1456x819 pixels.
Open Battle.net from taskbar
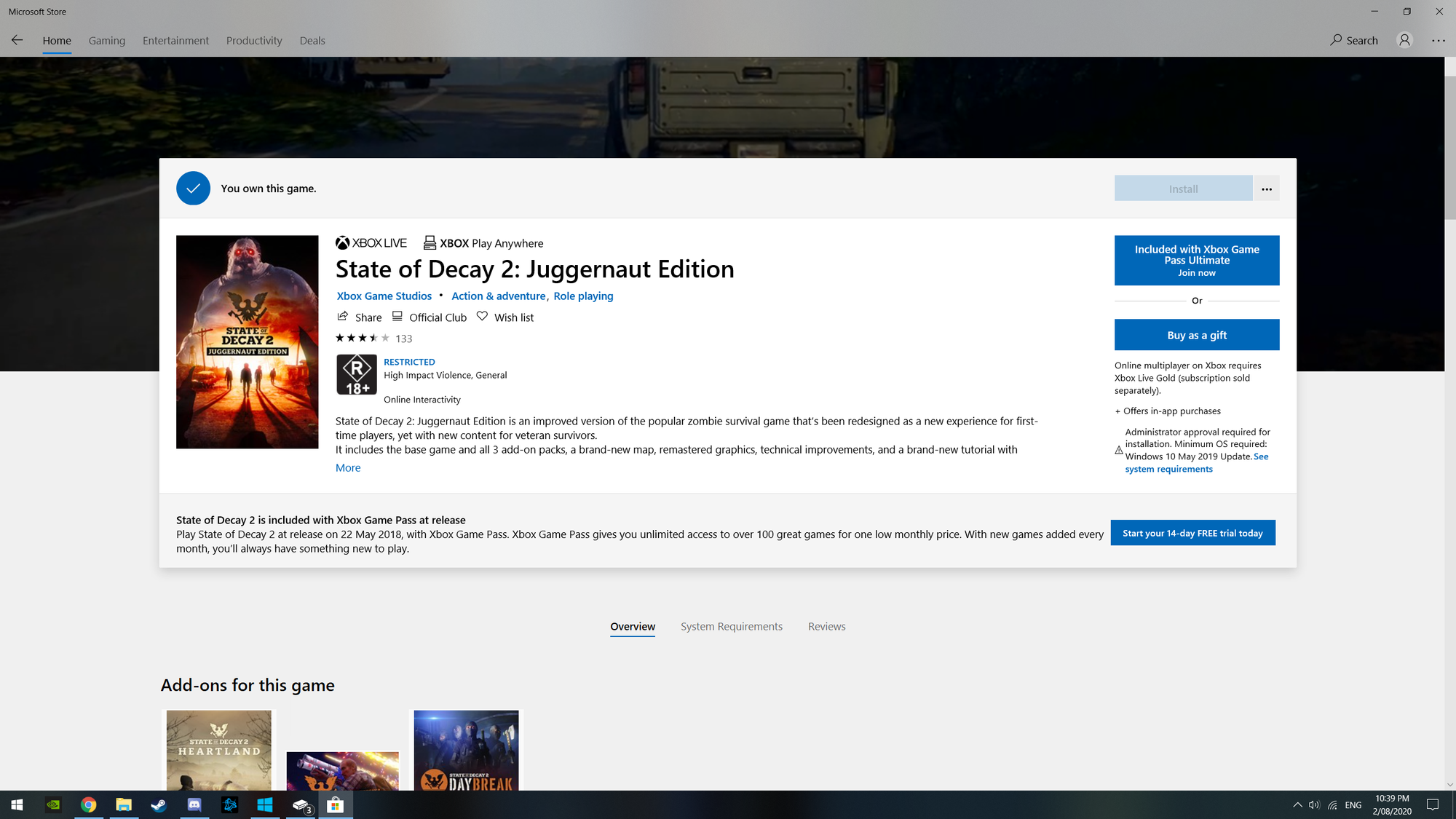coord(229,804)
